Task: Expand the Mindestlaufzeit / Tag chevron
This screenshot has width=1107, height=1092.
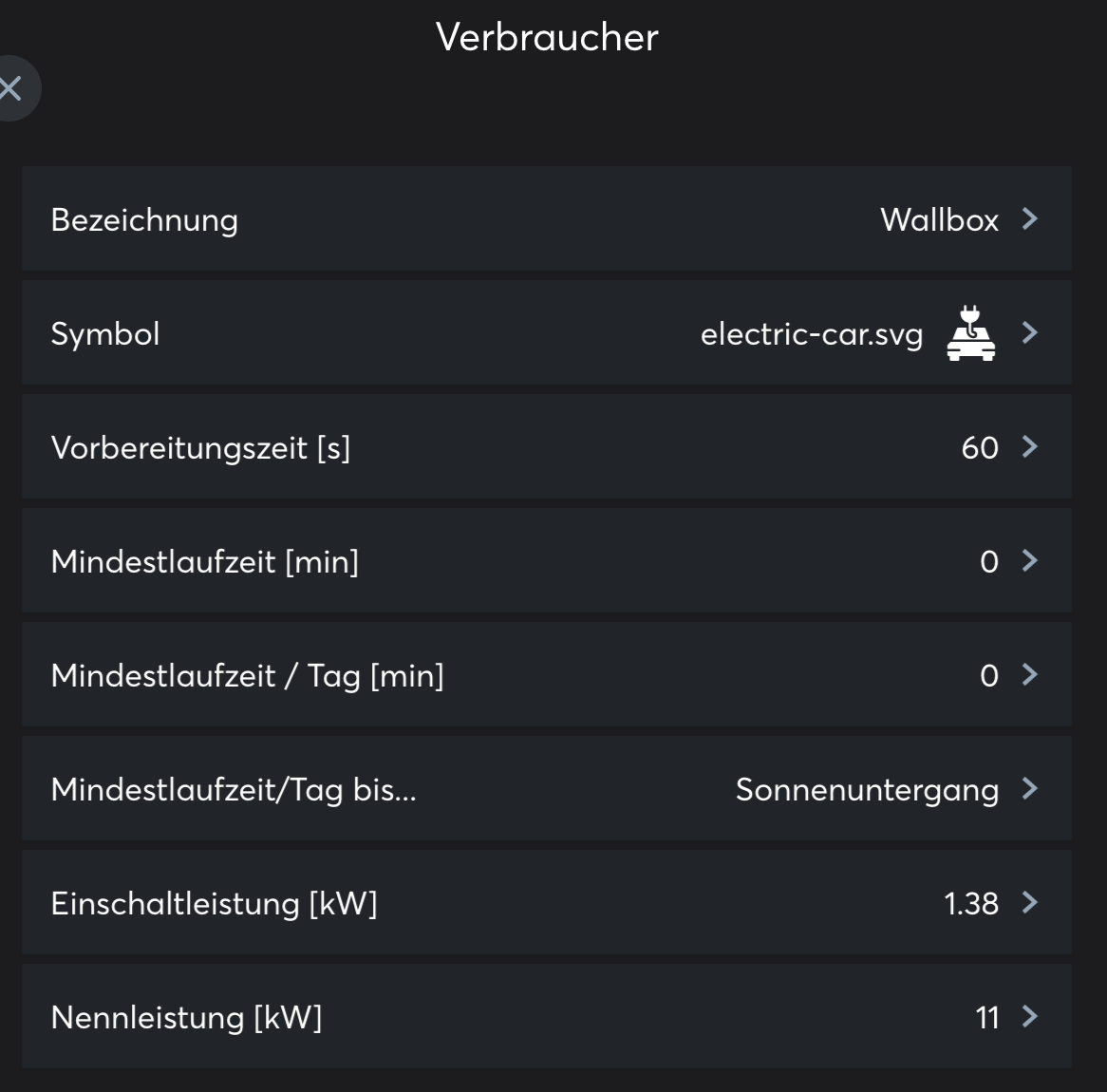Action: (x=1030, y=675)
